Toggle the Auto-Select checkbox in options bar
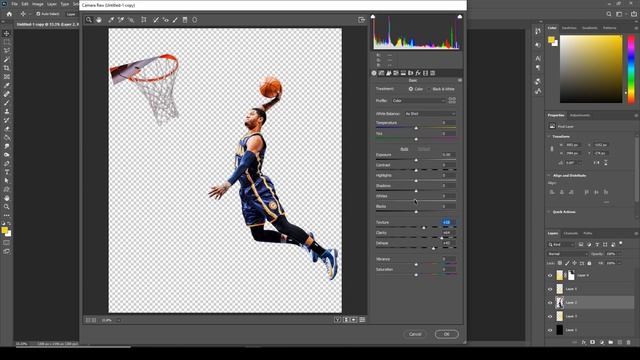 (38, 14)
